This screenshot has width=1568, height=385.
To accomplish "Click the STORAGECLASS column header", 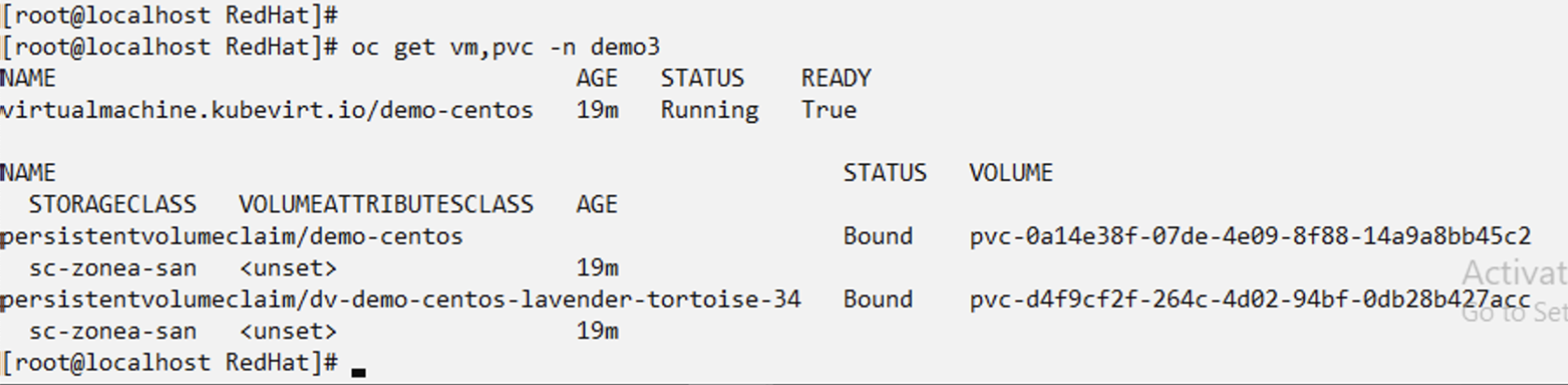I will click(x=112, y=205).
